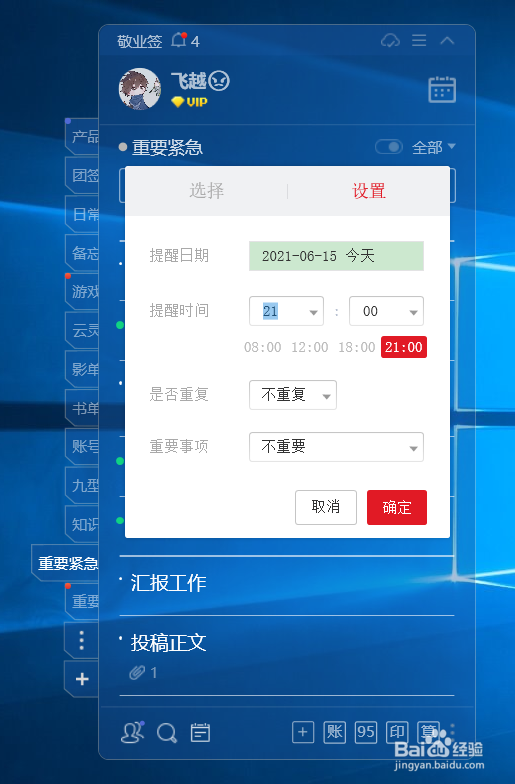
Task: Open the hour dropdown showing 21
Action: pyautogui.click(x=286, y=311)
